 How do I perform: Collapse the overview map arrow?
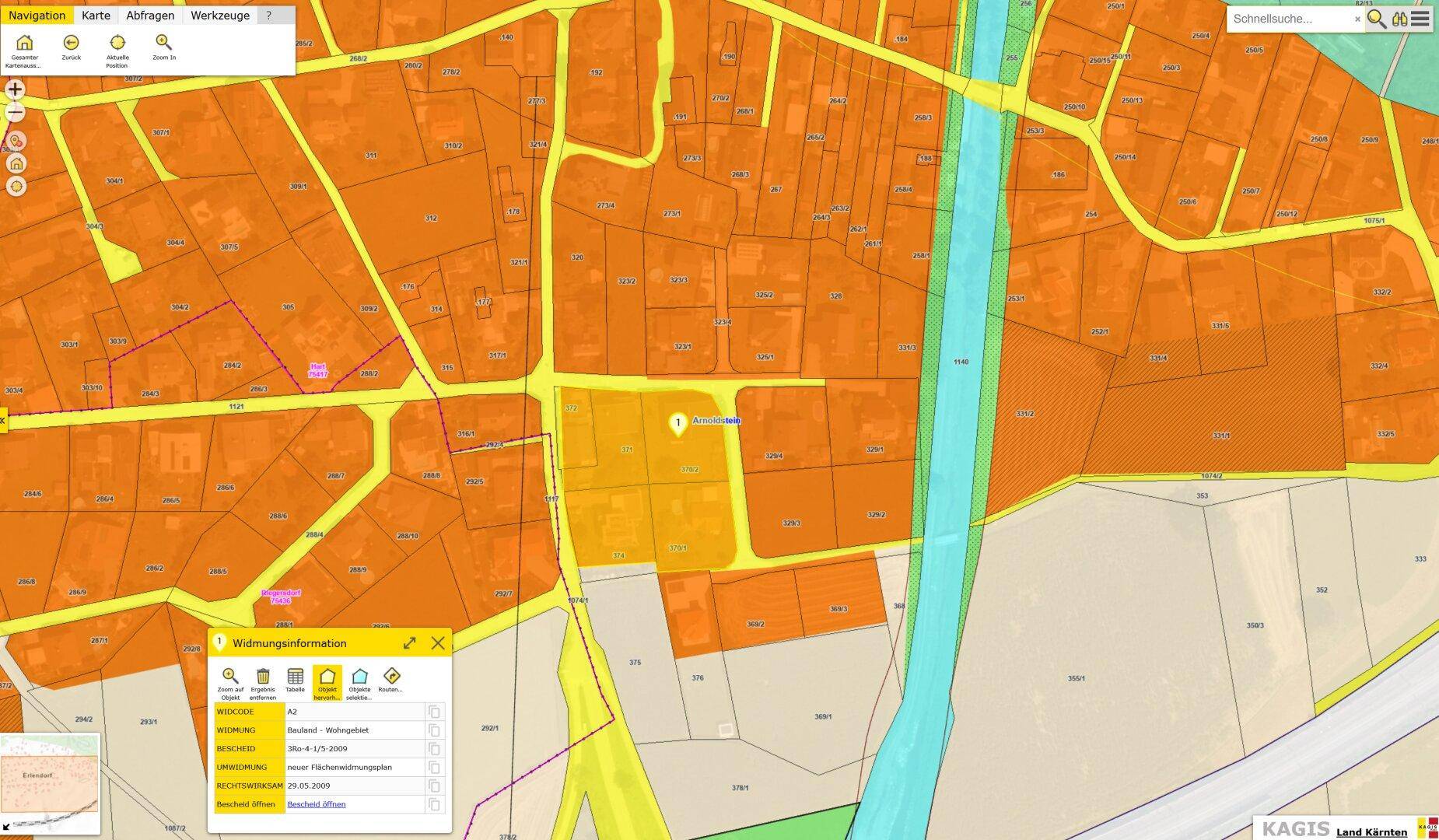pos(7,827)
